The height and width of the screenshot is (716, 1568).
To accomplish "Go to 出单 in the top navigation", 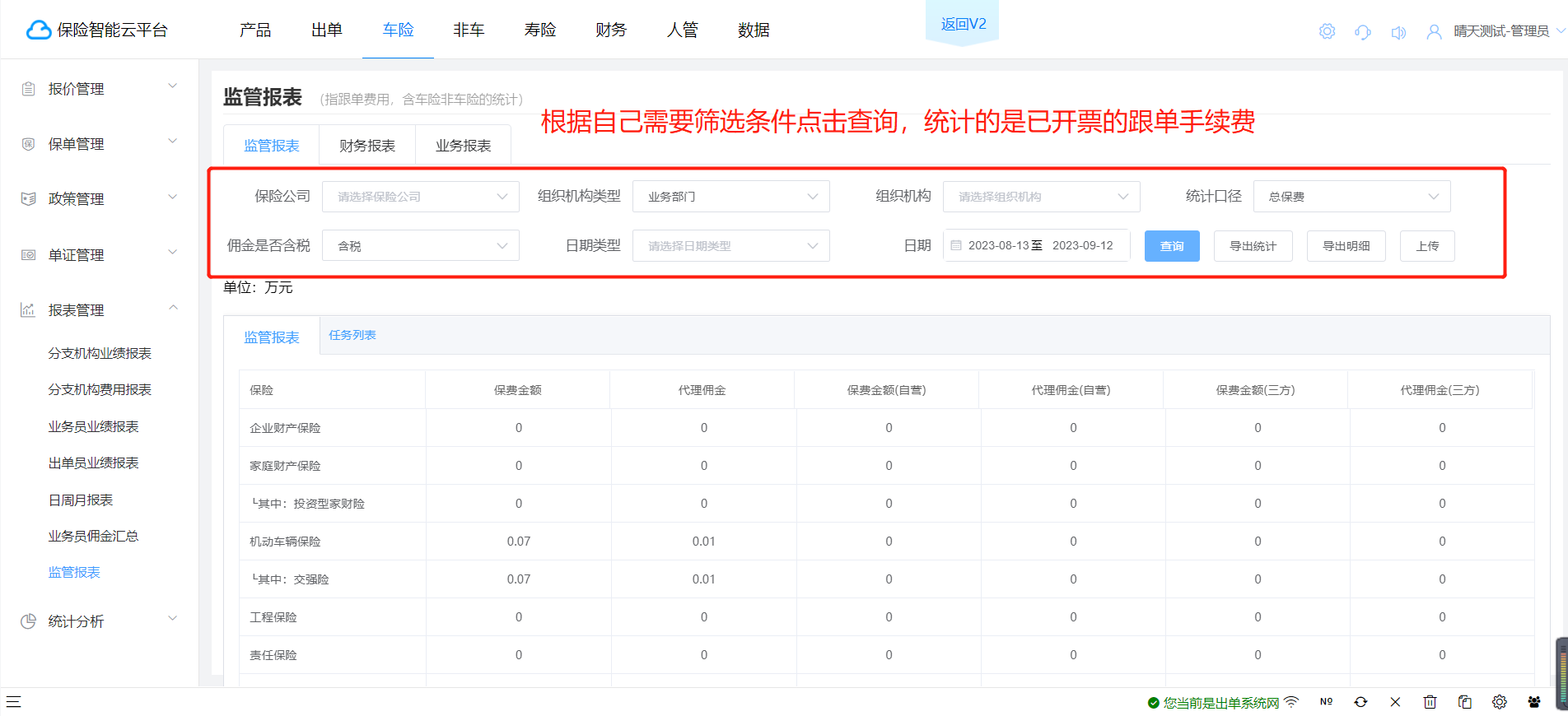I will 327,30.
